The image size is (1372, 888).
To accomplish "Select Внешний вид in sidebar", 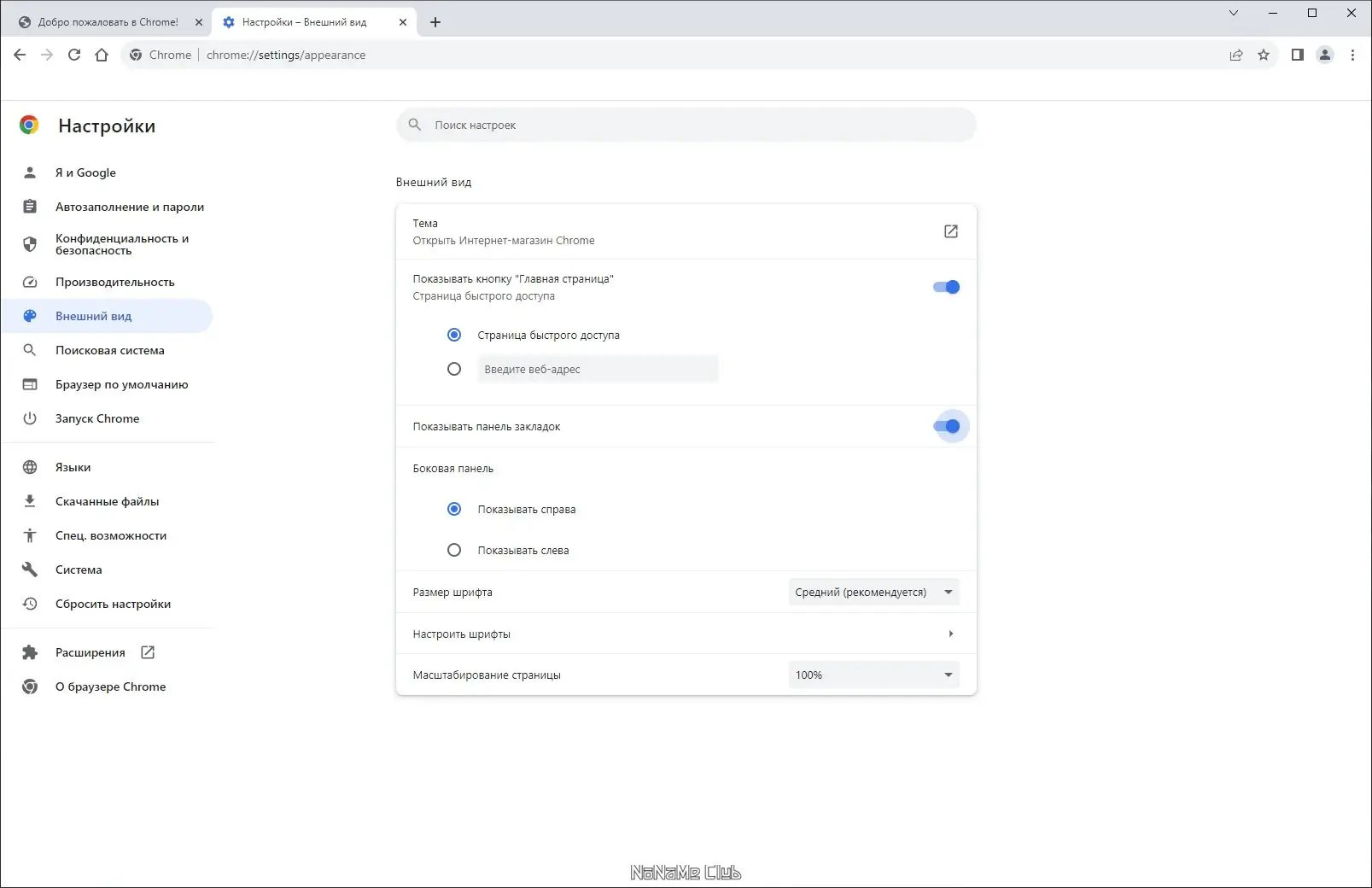I will [107, 316].
